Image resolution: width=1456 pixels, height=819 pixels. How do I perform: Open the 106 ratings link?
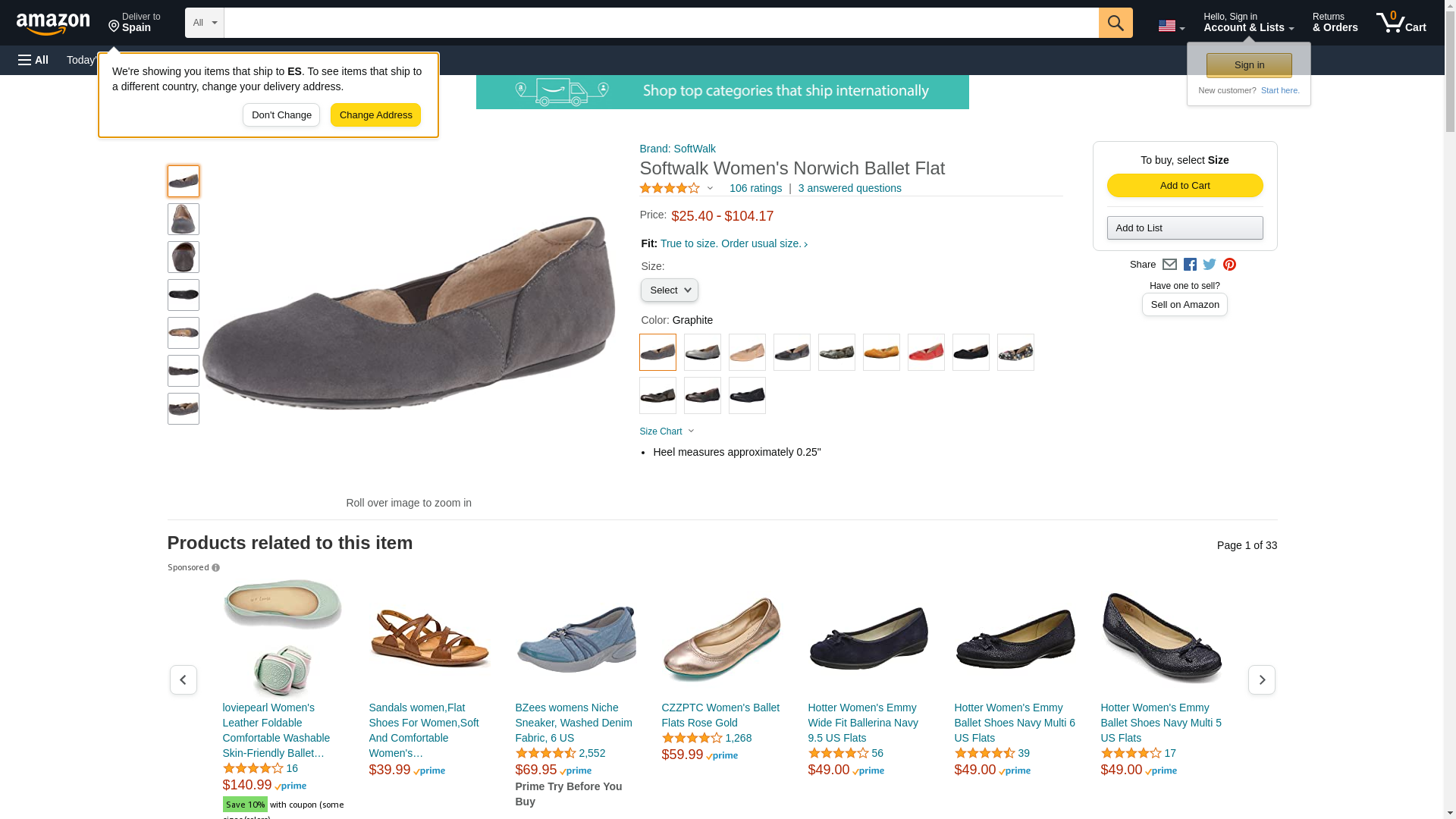point(755,188)
